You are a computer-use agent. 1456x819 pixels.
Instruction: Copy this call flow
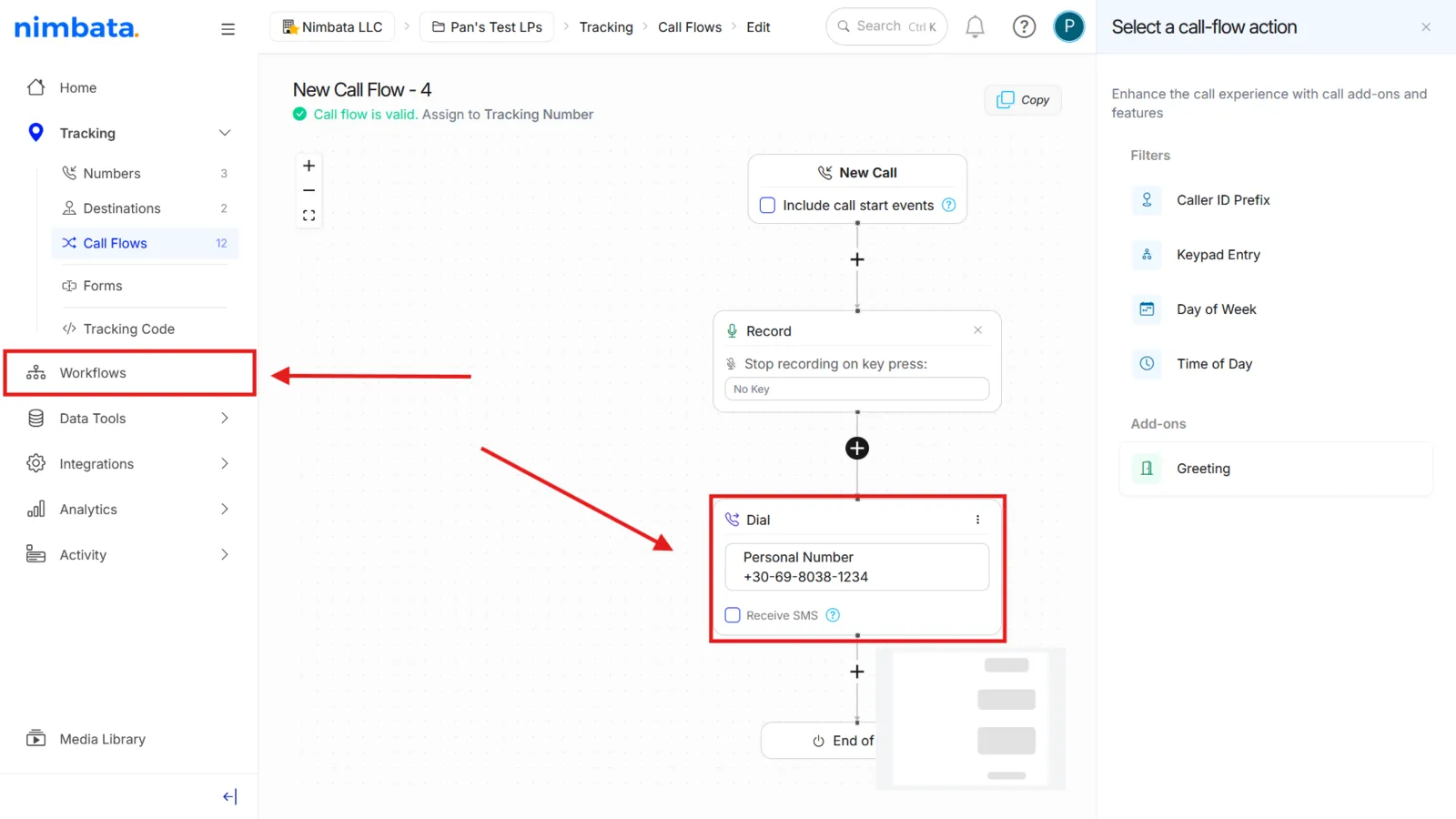coord(1023,100)
